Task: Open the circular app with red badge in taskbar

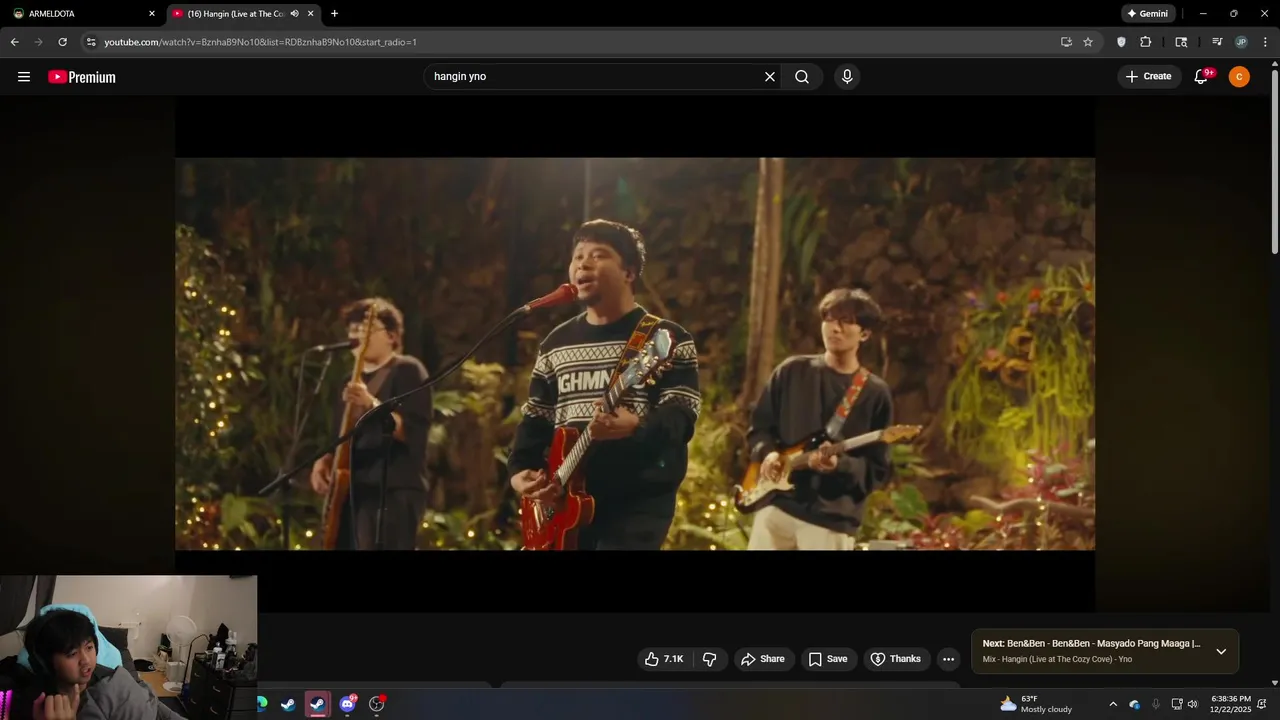Action: point(377,704)
